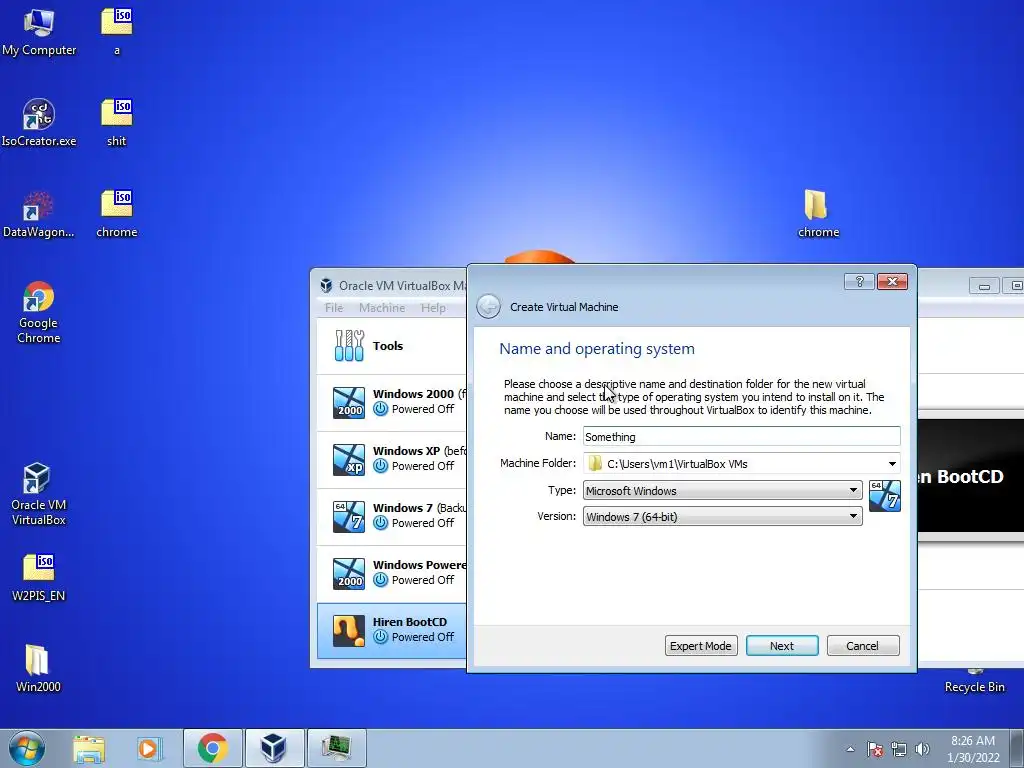
Task: Open the Help menu in VirtualBox Manager
Action: (x=433, y=308)
